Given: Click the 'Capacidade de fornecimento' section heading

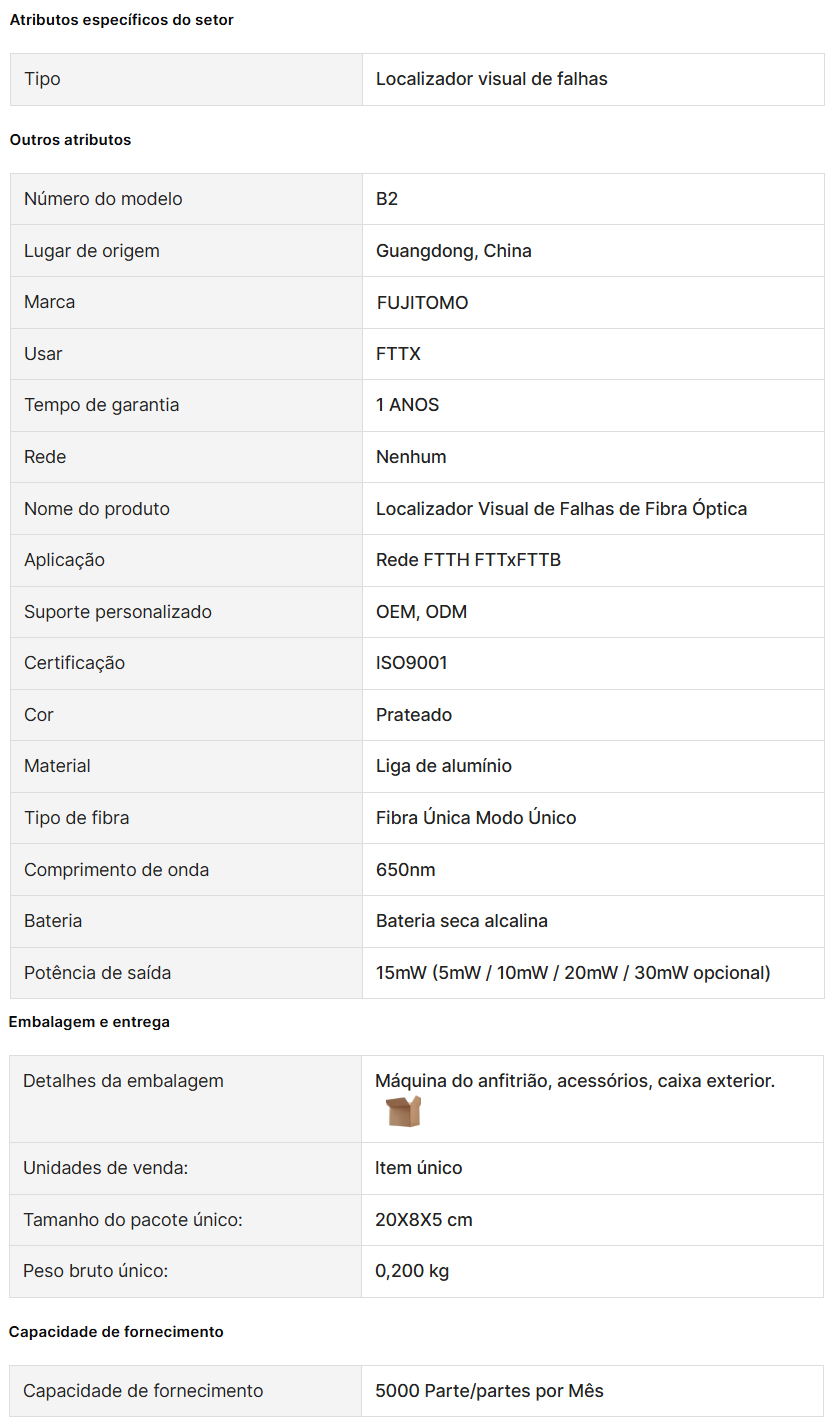Looking at the screenshot, I should tap(116, 1332).
